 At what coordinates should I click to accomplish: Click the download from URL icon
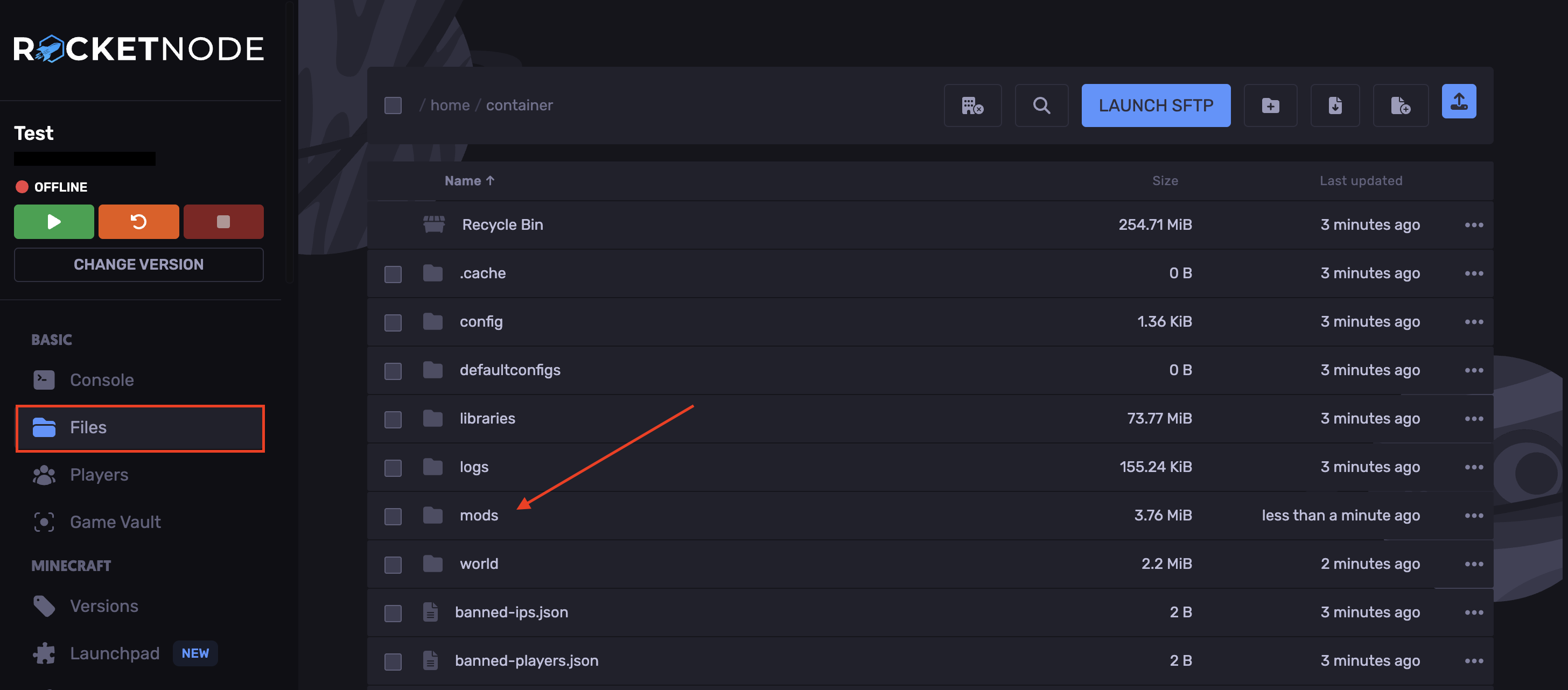click(1334, 105)
